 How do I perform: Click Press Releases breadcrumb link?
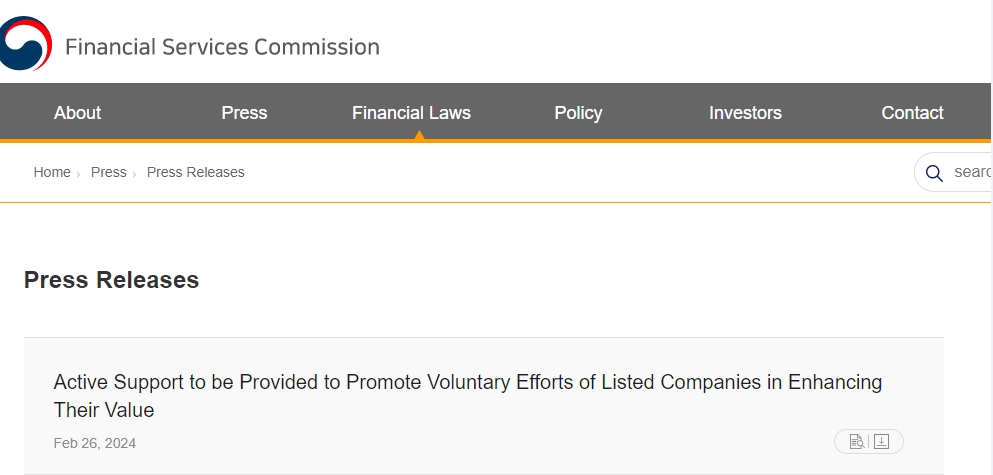[195, 172]
